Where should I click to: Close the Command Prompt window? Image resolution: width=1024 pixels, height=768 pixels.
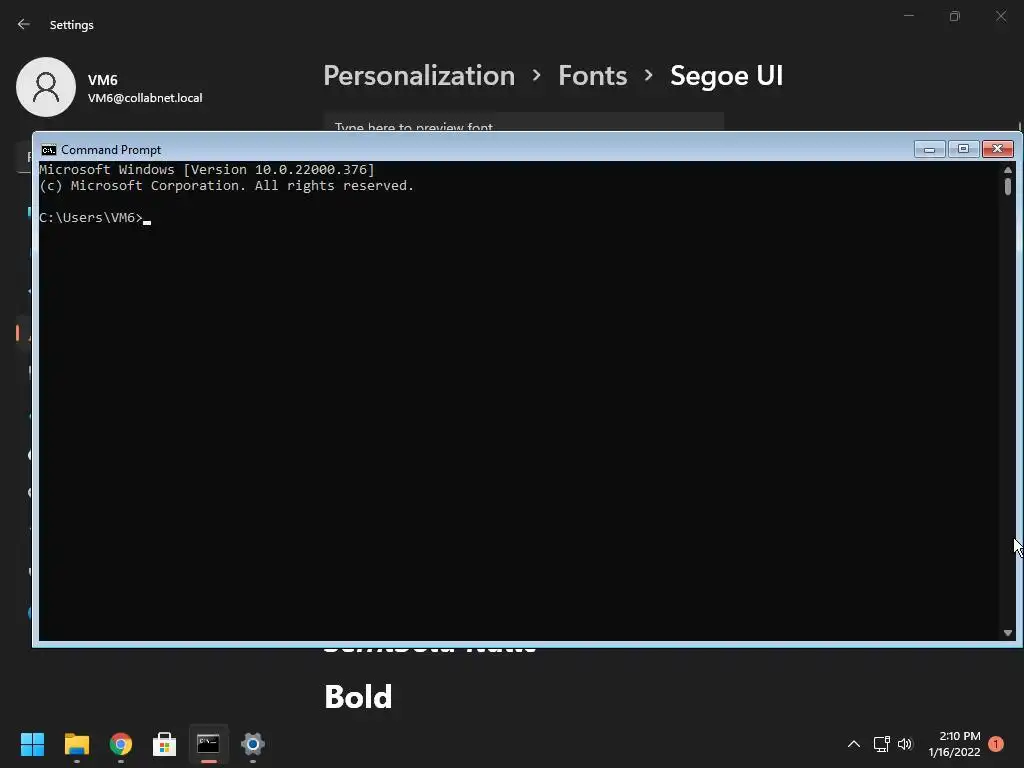click(x=998, y=150)
